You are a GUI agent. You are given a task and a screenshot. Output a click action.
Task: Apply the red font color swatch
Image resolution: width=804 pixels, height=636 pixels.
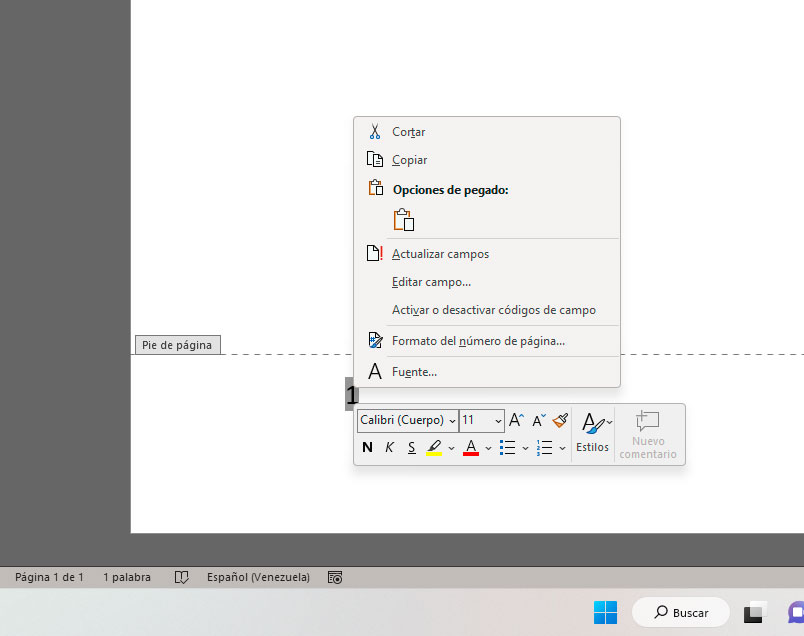[x=471, y=447]
